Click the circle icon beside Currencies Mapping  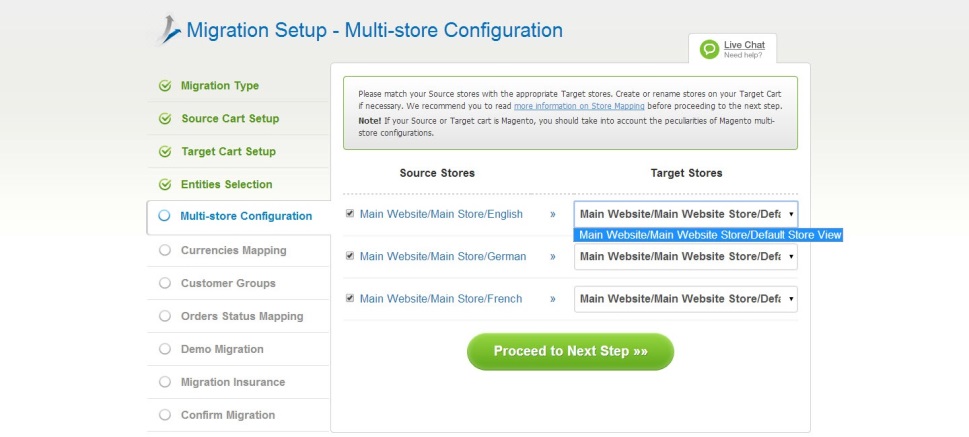coord(165,250)
